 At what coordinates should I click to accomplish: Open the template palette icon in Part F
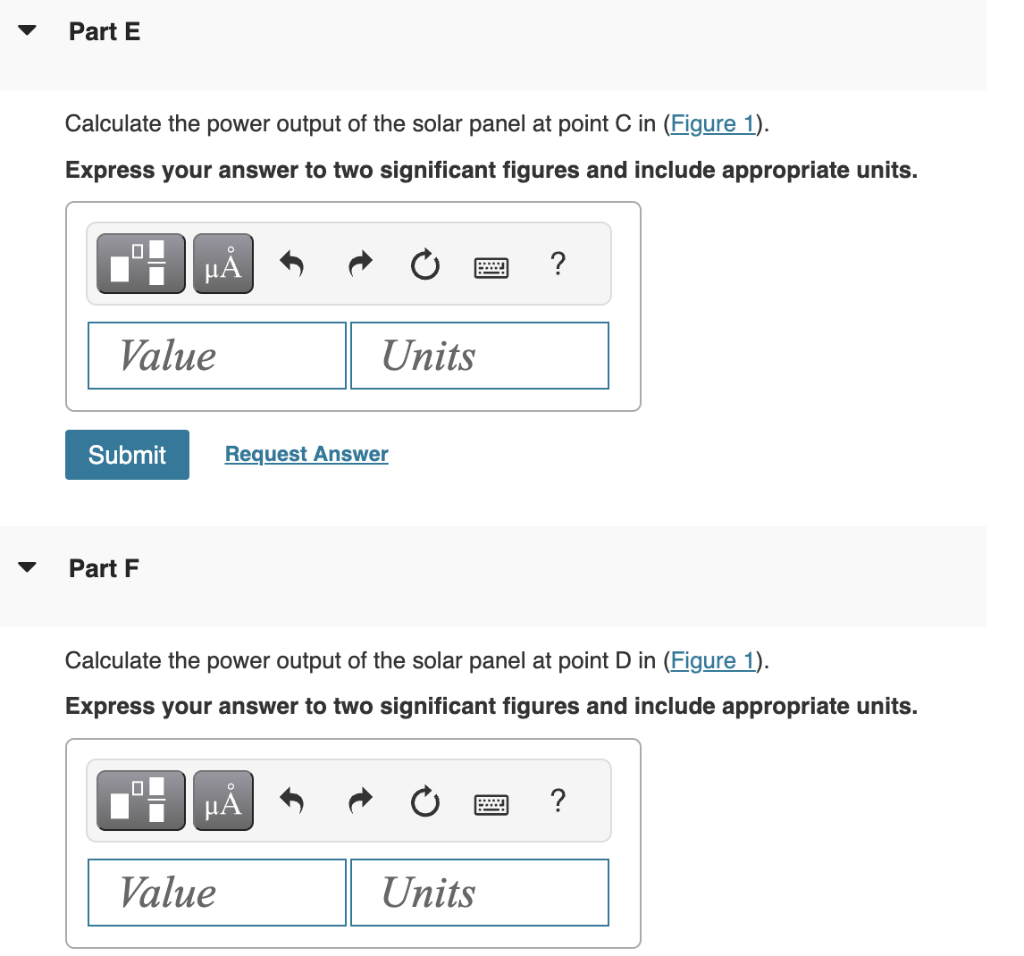tap(139, 800)
